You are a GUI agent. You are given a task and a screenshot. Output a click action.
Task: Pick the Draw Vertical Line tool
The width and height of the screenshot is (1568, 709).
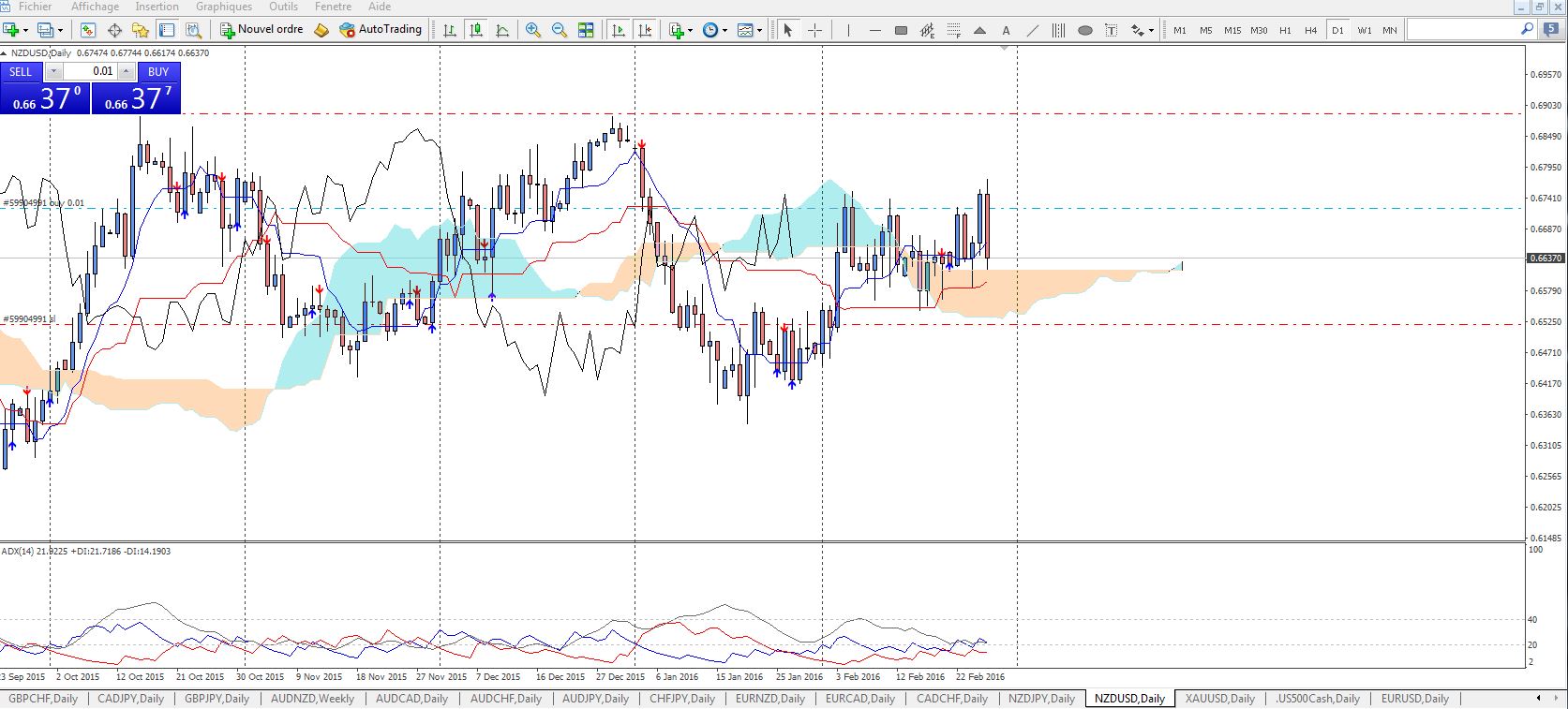coord(848,30)
